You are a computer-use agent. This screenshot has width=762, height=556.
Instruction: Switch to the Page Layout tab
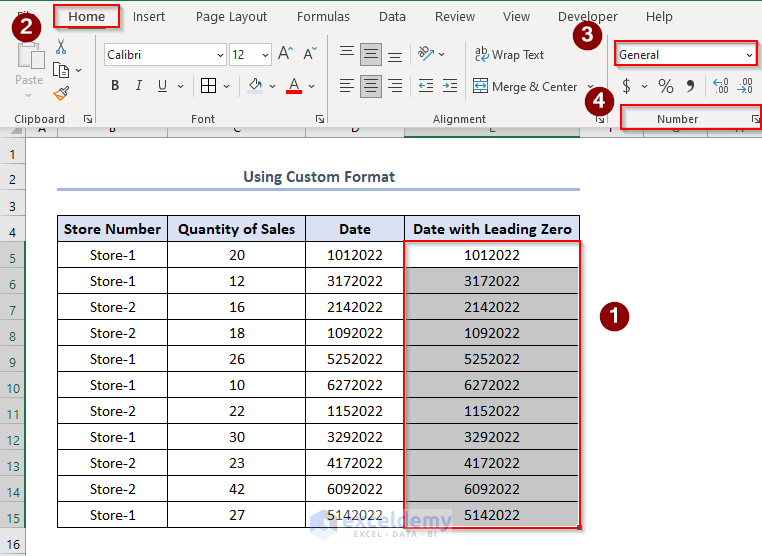tap(231, 17)
